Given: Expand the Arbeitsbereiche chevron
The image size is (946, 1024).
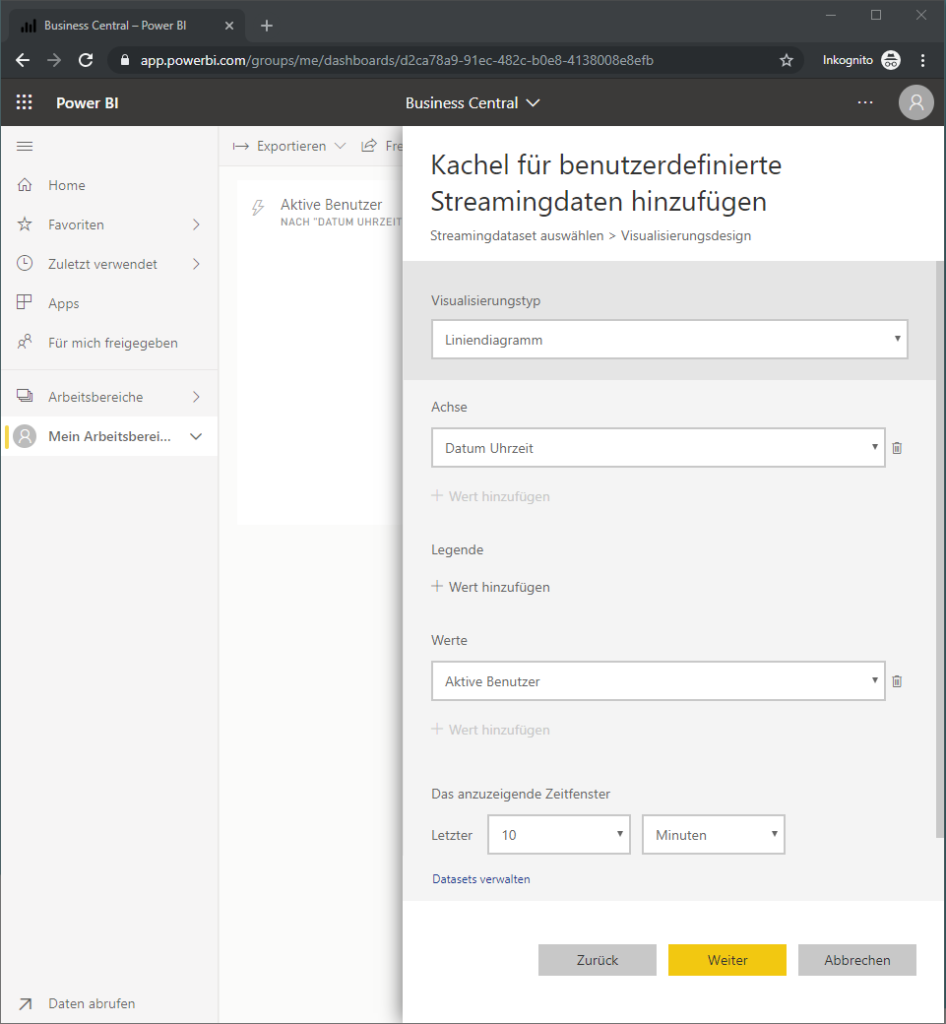Looking at the screenshot, I should tap(197, 397).
